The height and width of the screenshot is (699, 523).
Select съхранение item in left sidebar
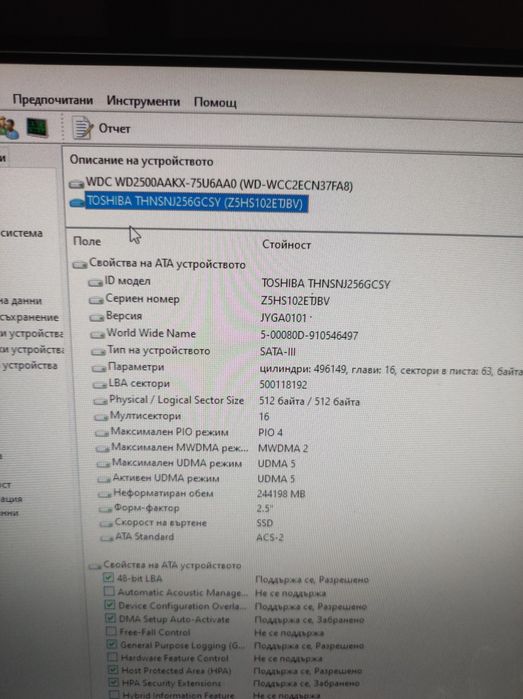click(x=29, y=317)
